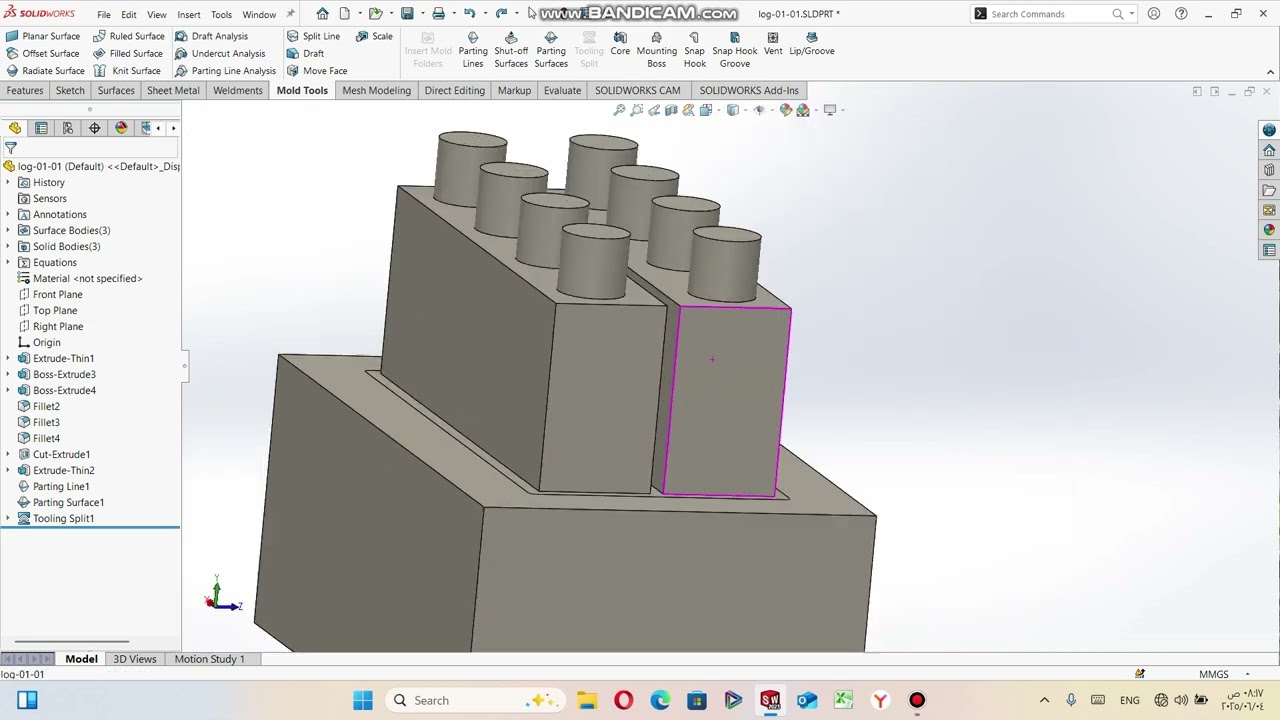Click the Home icon in quick toolbar
This screenshot has width=1280, height=720.
[x=322, y=14]
